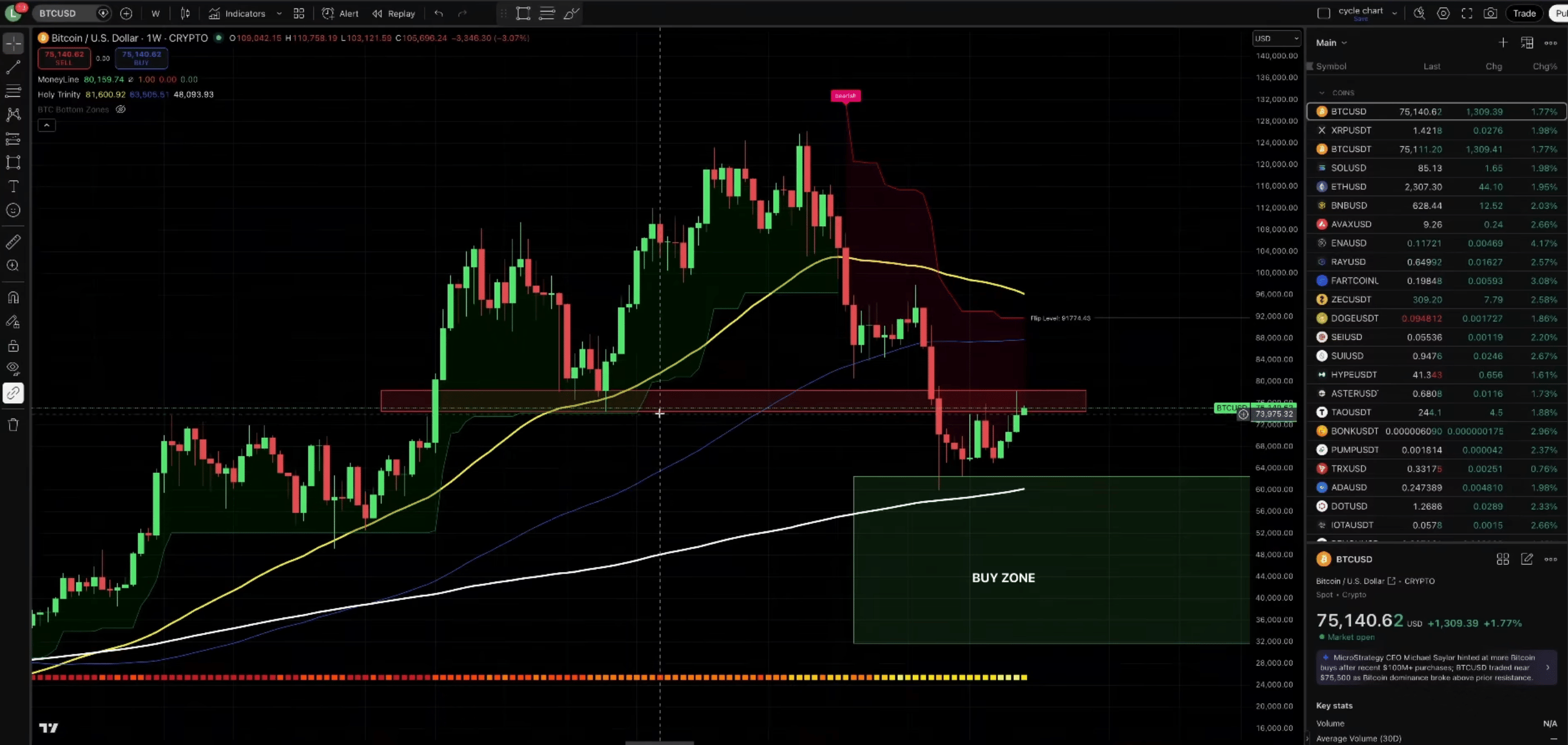This screenshot has width=1568, height=745.
Task: Open the USD currency dropdown
Action: pyautogui.click(x=1276, y=38)
